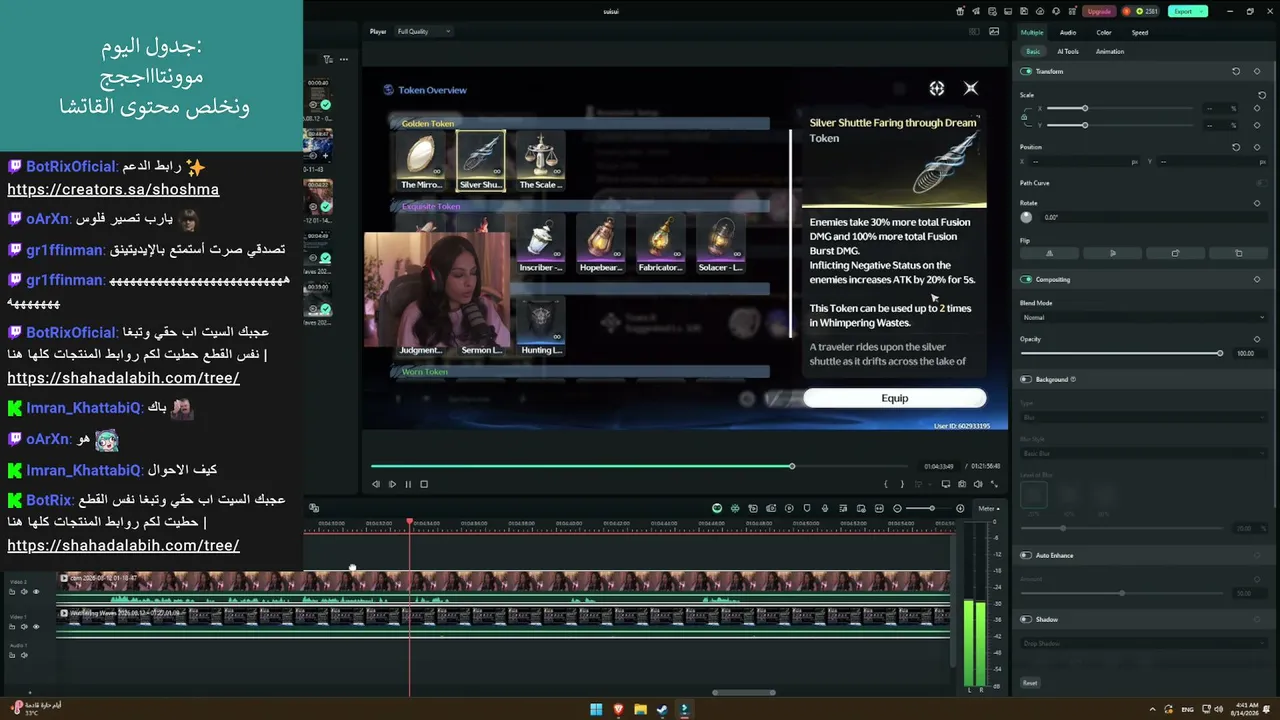Viewport: 1280px width, 720px height.
Task: Enable the Background switch
Action: click(1026, 379)
